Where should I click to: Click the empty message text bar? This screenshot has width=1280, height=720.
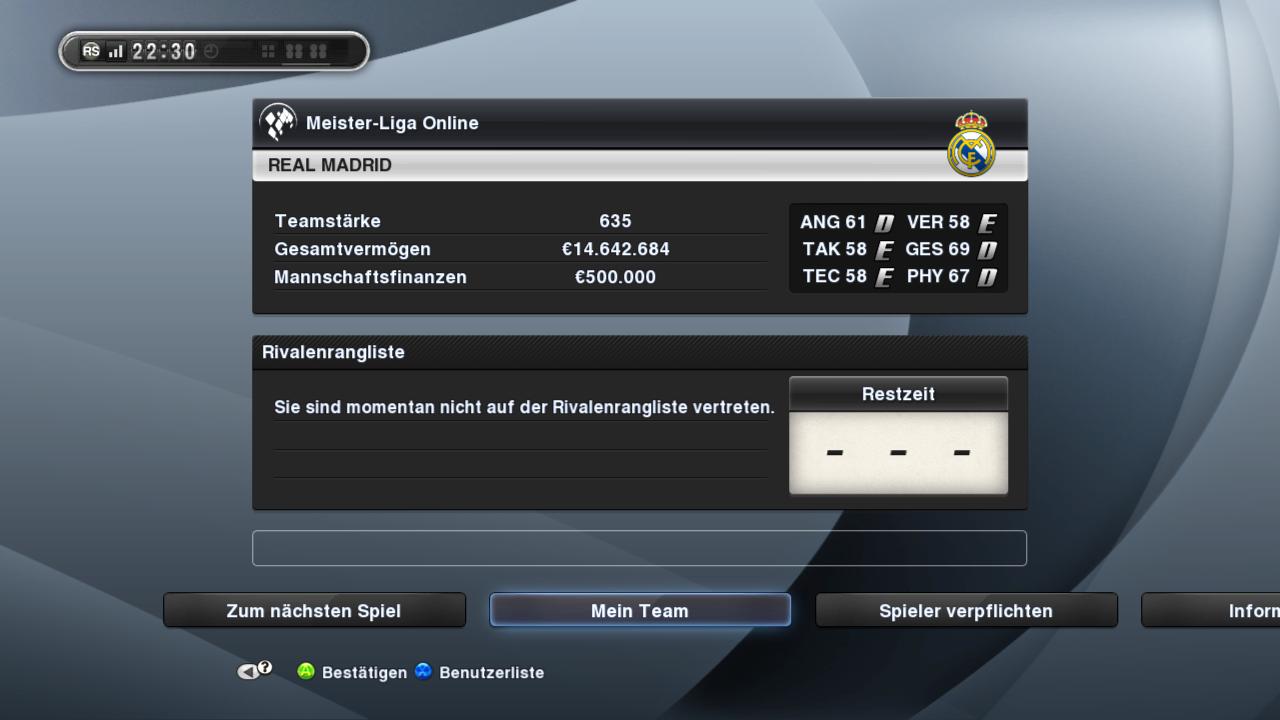pyautogui.click(x=639, y=548)
